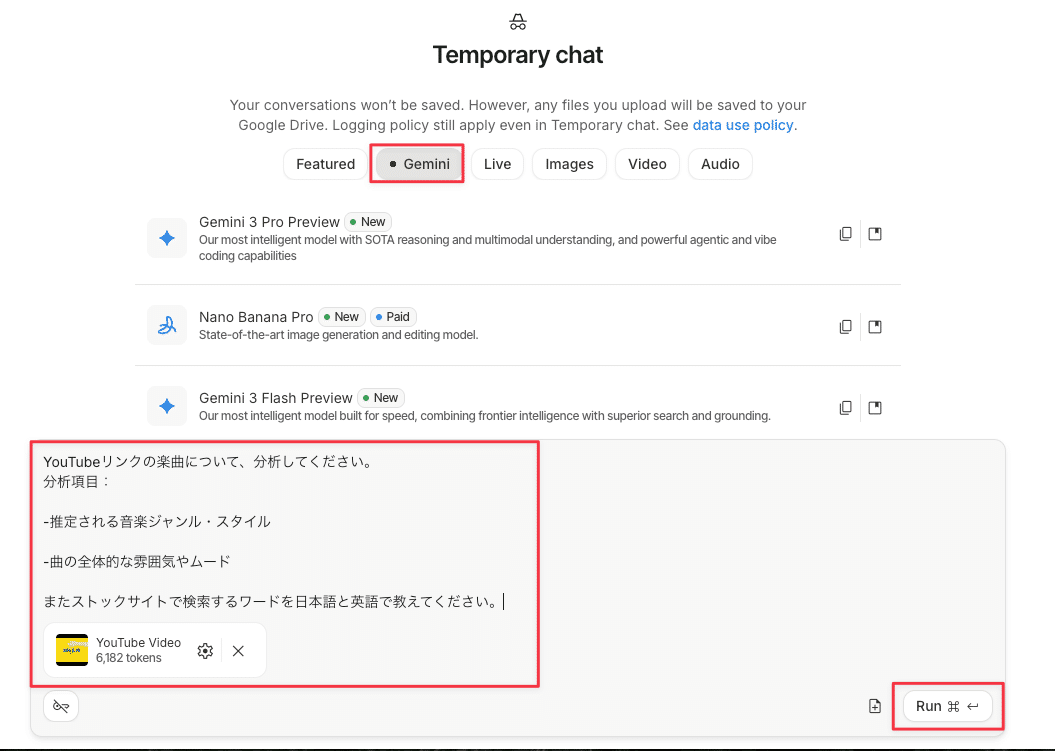Click the crossed-out link icon below the prompt
Image resolution: width=1055 pixels, height=751 pixels.
click(60, 706)
